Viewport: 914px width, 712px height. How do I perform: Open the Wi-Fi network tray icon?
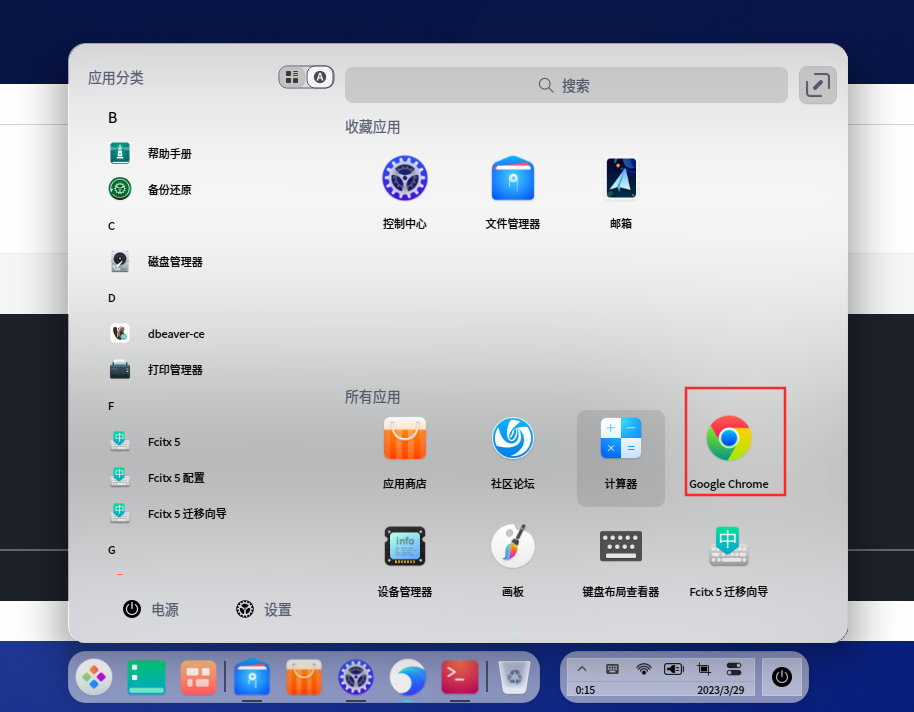click(644, 669)
